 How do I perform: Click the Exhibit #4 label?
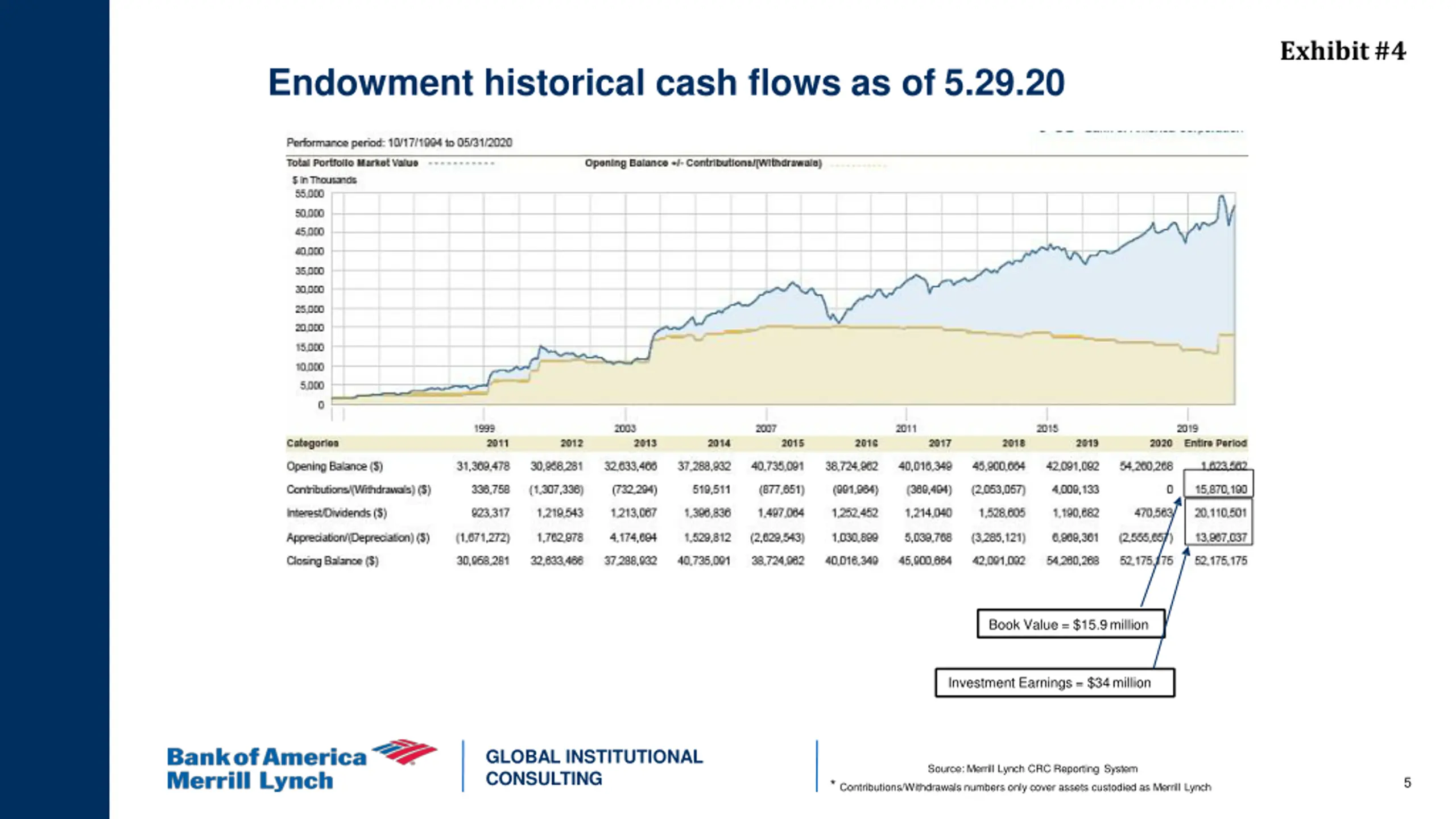pyautogui.click(x=1343, y=51)
